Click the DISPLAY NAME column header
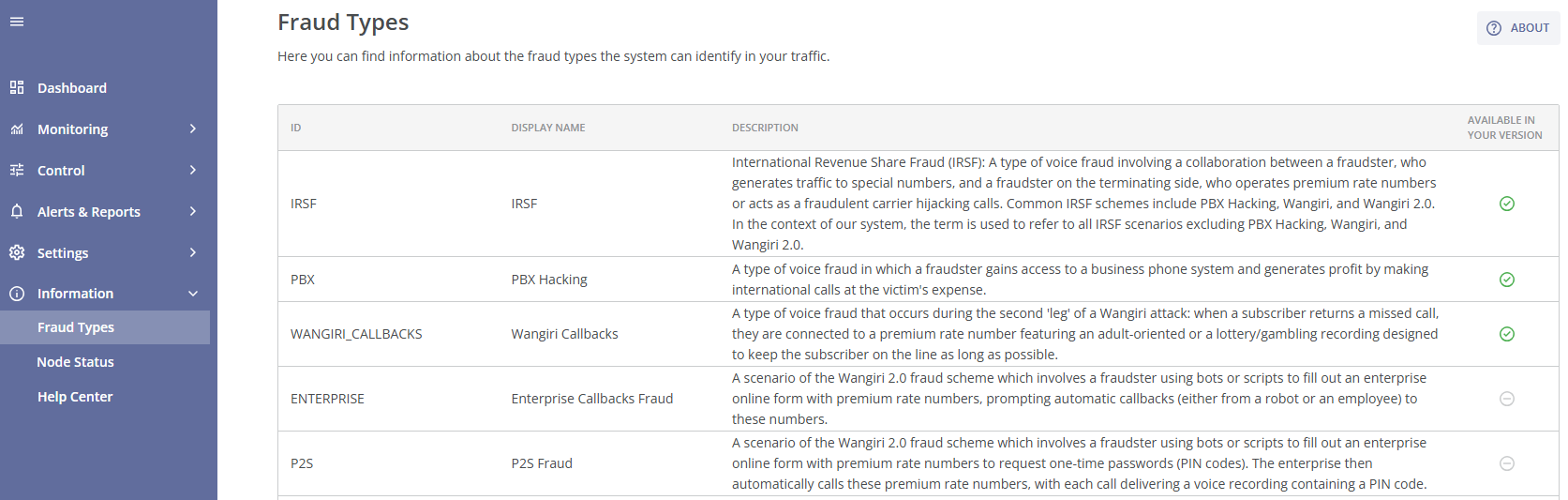The image size is (1568, 500). [548, 128]
